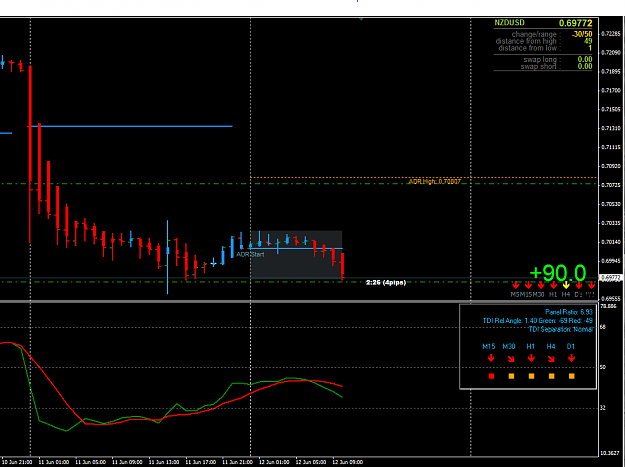The width and height of the screenshot is (625, 467).
Task: Click the red trend arrow above M5
Action: click(x=515, y=285)
